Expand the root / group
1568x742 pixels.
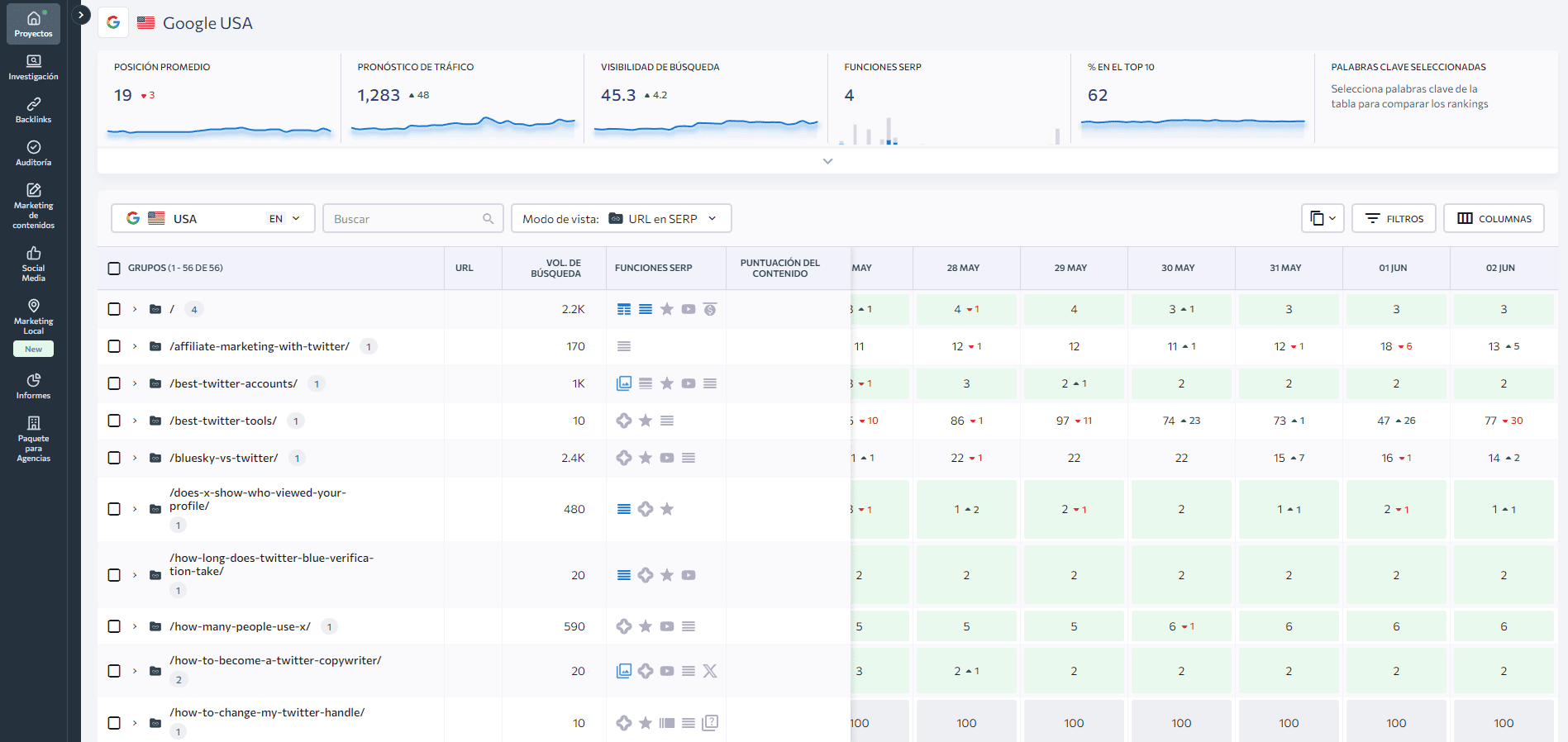click(x=135, y=309)
